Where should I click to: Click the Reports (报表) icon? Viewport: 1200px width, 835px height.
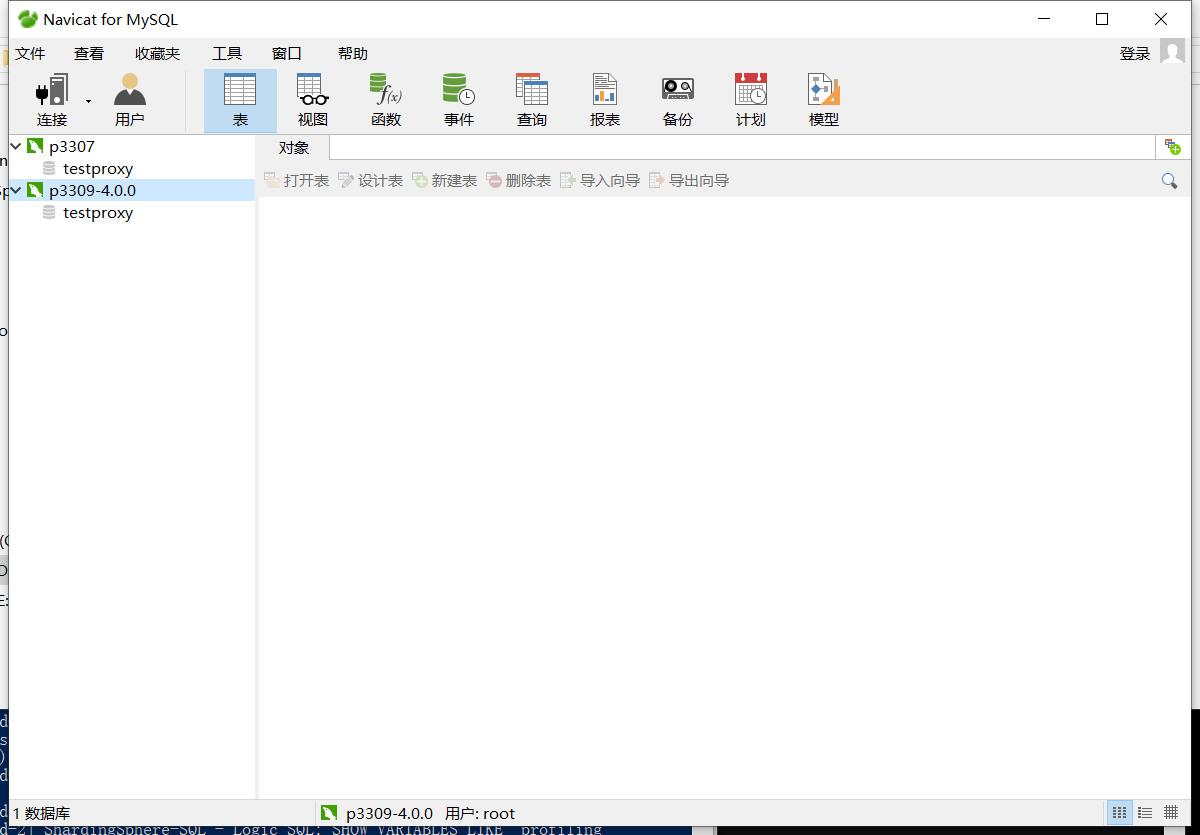click(x=605, y=98)
